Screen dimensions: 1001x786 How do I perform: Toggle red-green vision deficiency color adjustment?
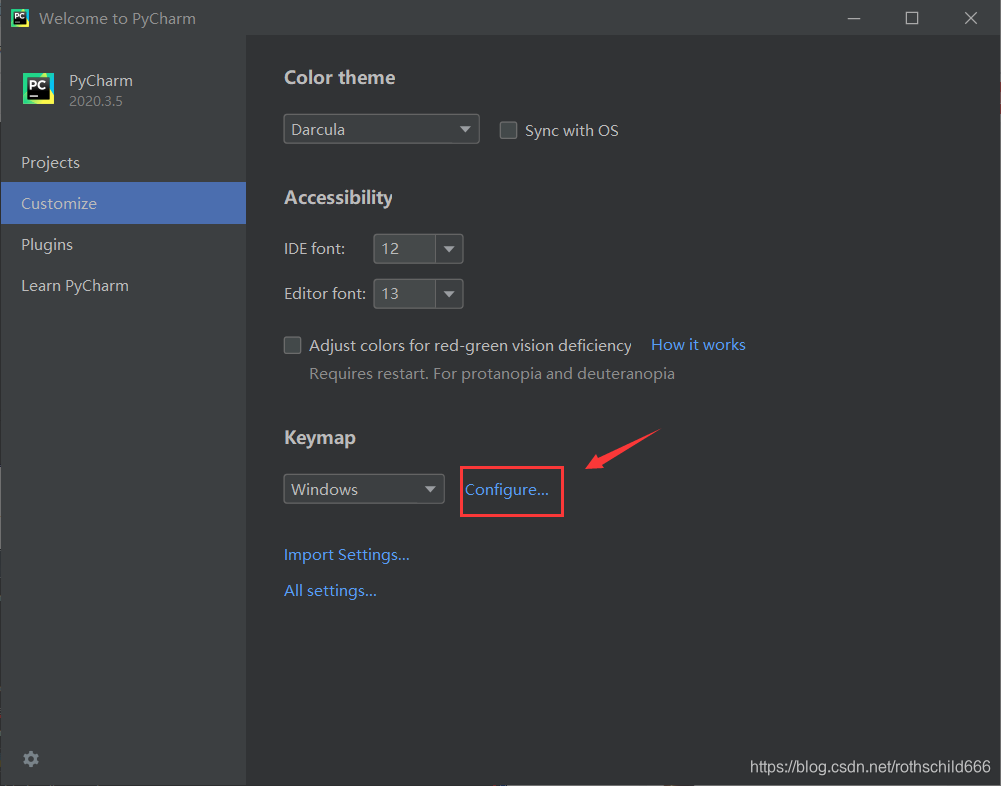tap(293, 345)
